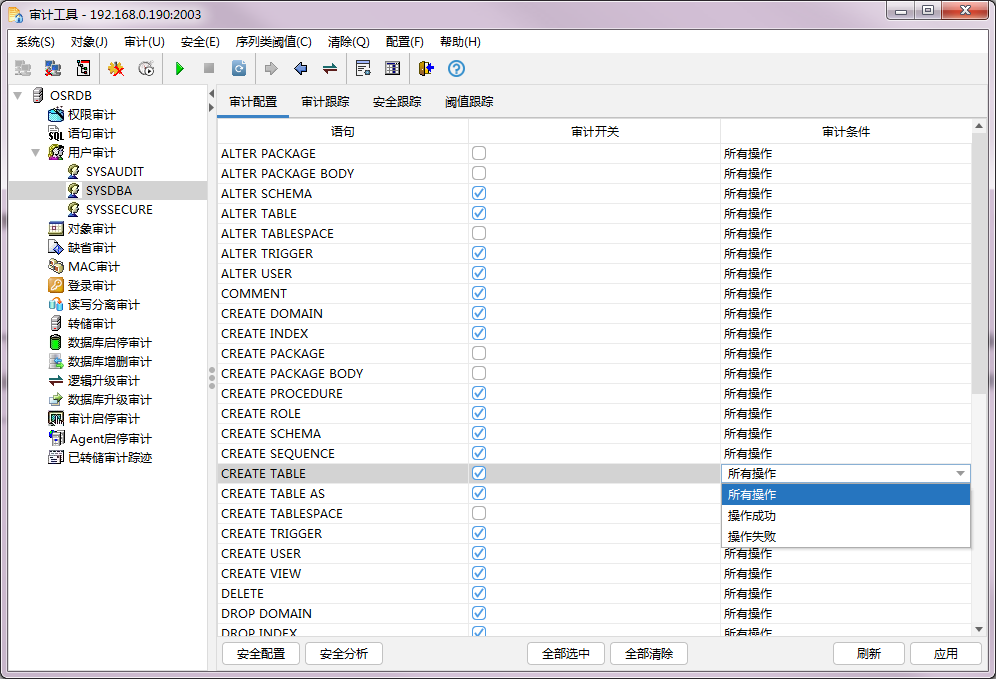The height and width of the screenshot is (679, 996).
Task: Enable the audit switch for ALTER PACKAGE
Action: pos(478,153)
